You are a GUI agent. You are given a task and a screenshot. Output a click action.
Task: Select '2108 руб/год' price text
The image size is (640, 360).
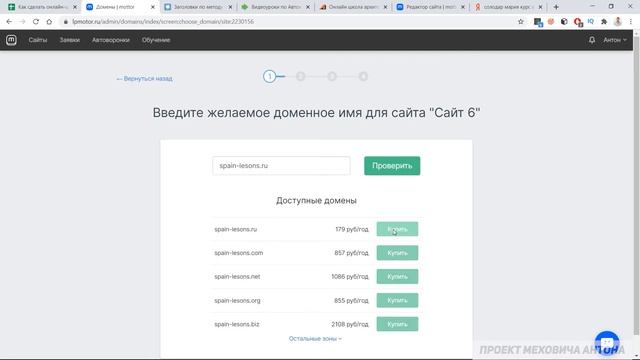(x=350, y=324)
